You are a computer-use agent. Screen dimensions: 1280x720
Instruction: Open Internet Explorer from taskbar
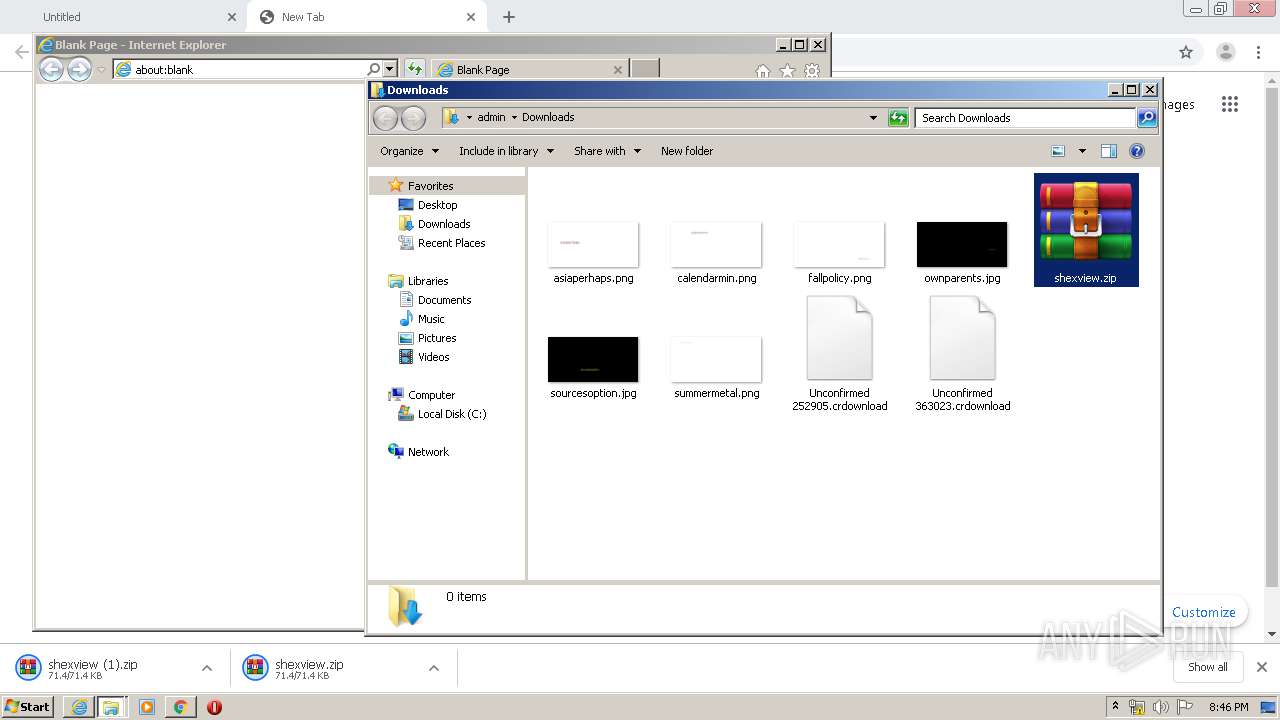click(x=79, y=707)
